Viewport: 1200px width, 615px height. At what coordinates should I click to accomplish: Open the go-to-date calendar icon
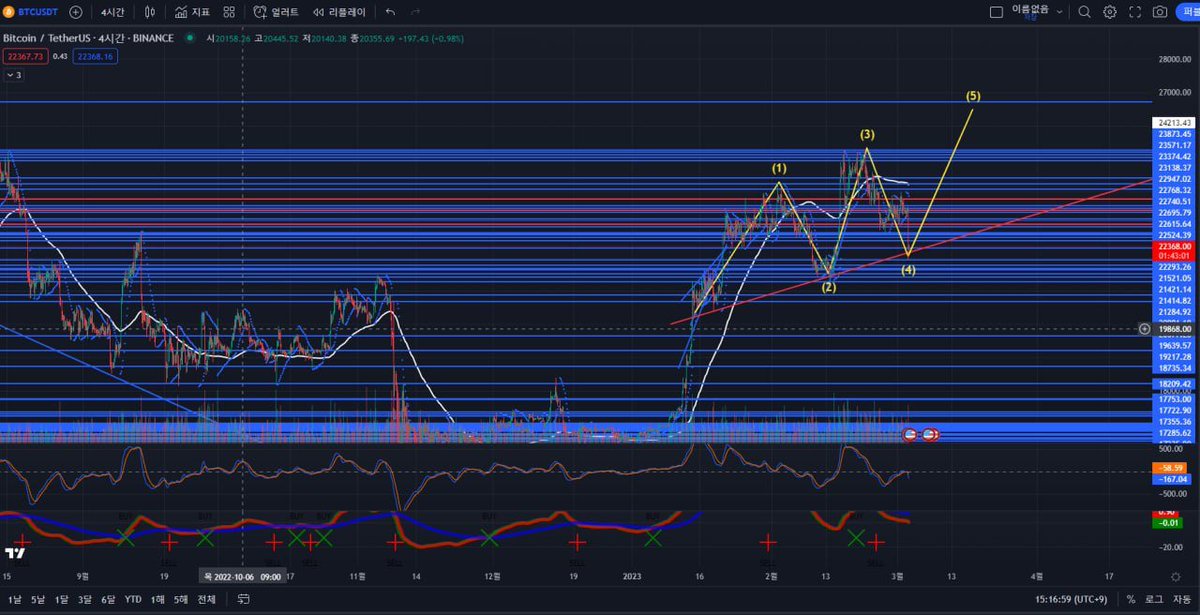click(x=243, y=600)
